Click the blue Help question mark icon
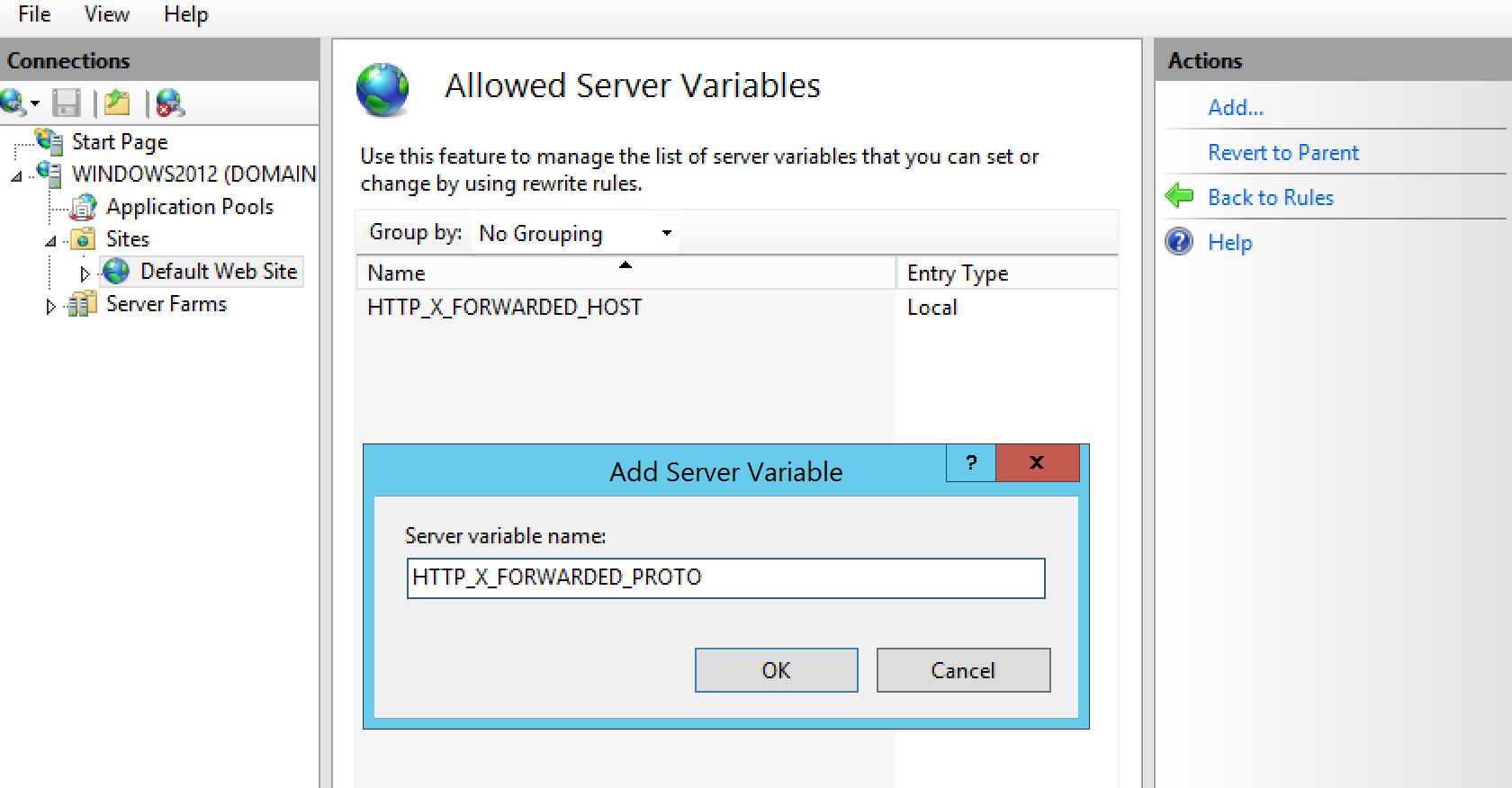Viewport: 1512px width, 788px height. point(1179,242)
